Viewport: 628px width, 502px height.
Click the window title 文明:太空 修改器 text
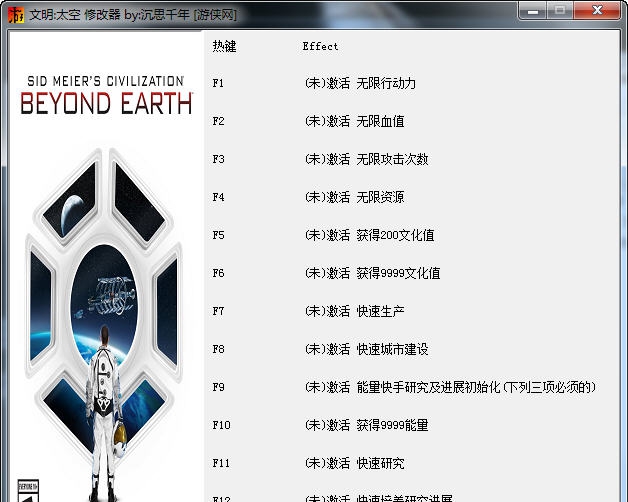[75, 15]
